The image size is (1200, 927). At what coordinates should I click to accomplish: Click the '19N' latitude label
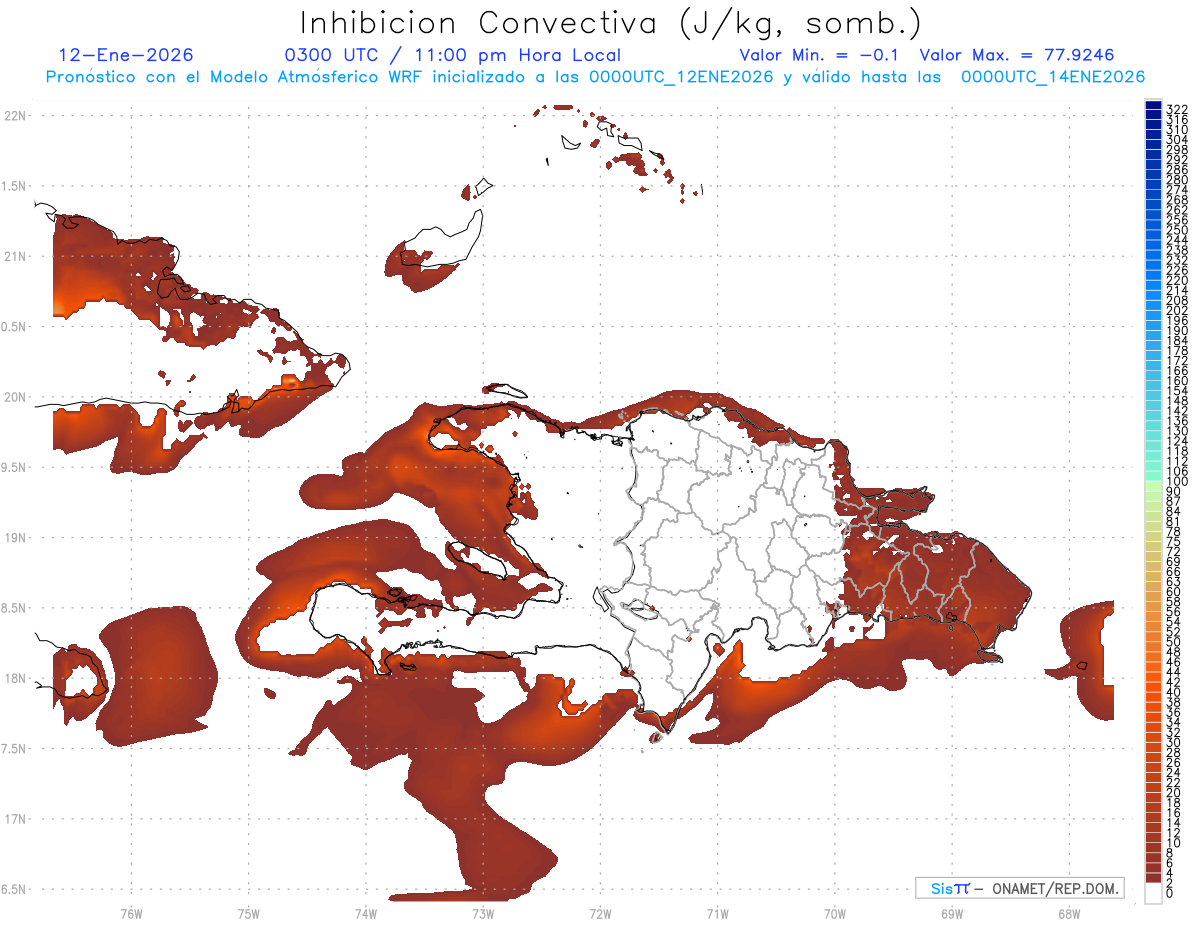15,538
